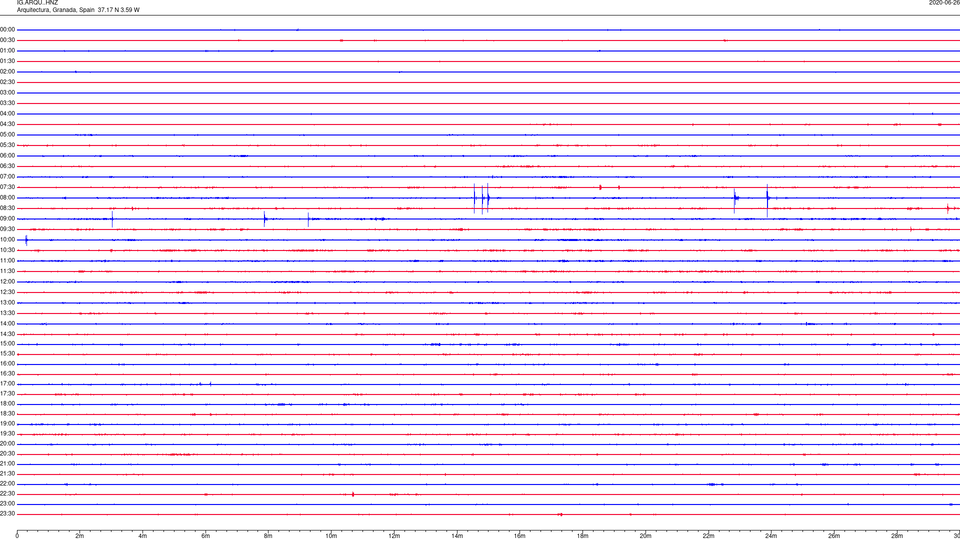Choose the 23:30 time label
Viewport: 960px width, 540px height.
(x=7, y=514)
